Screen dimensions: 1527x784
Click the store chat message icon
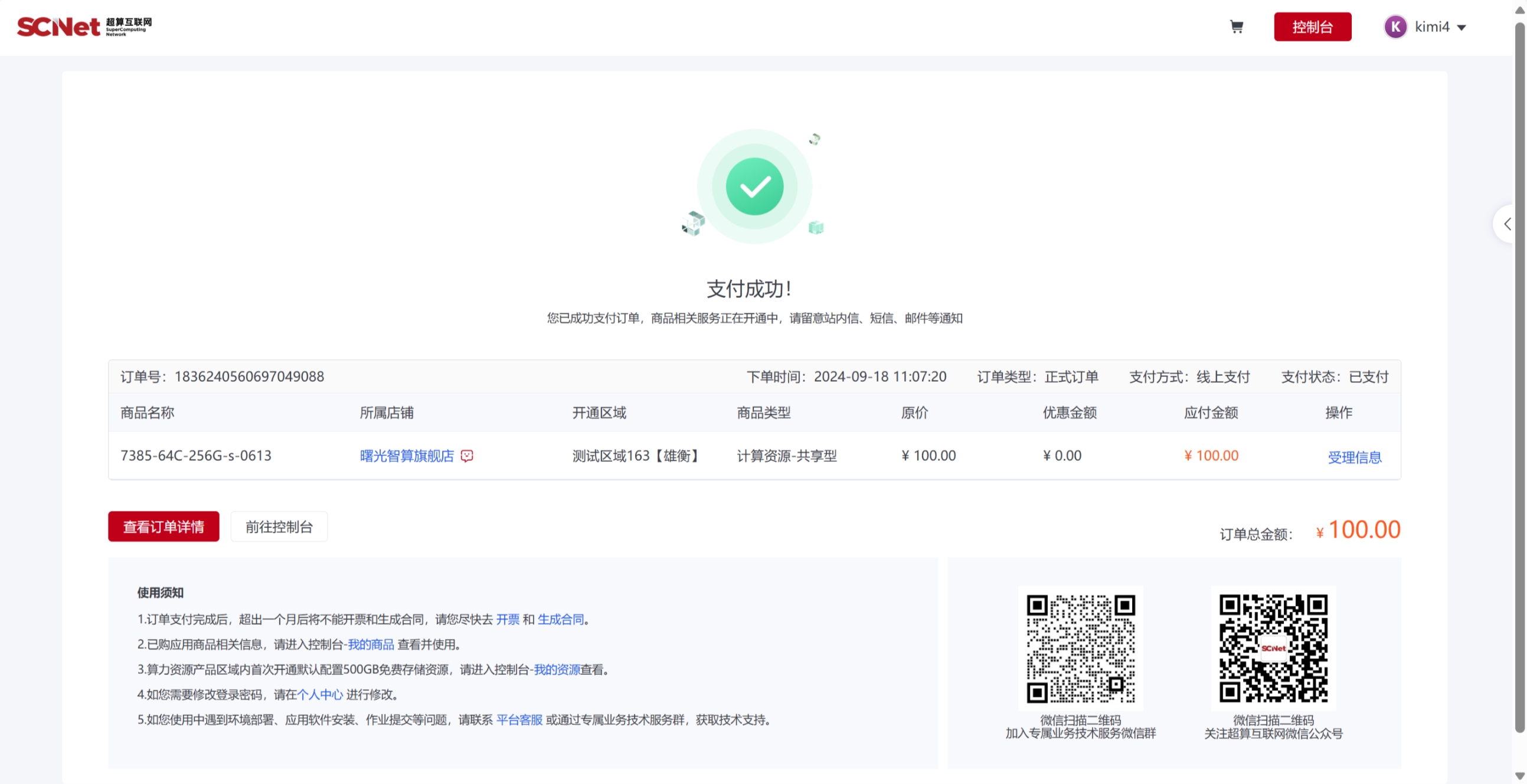tap(467, 455)
